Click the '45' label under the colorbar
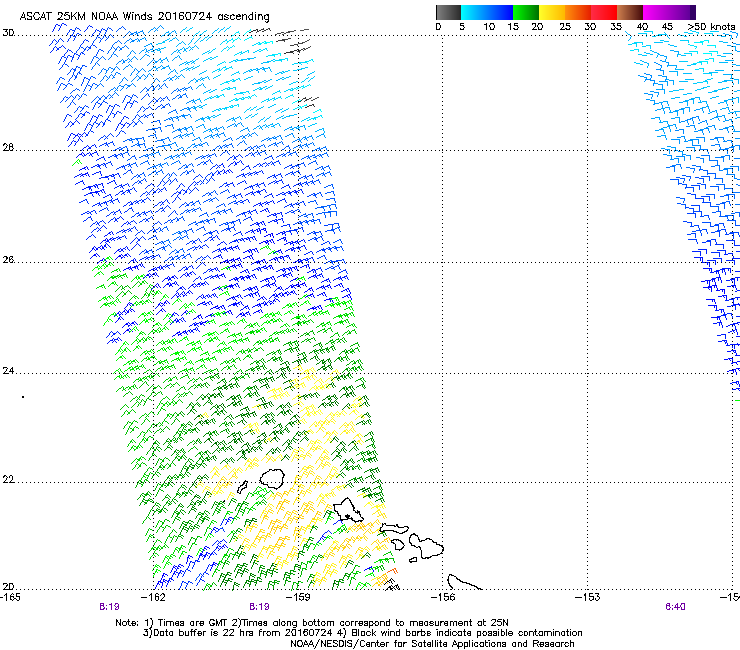Screen dimensions: 740x650 (667, 27)
